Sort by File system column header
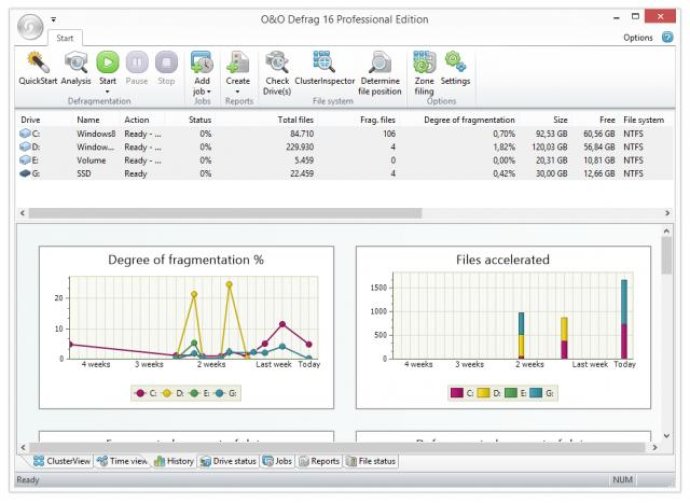The image size is (690, 503). [643, 120]
